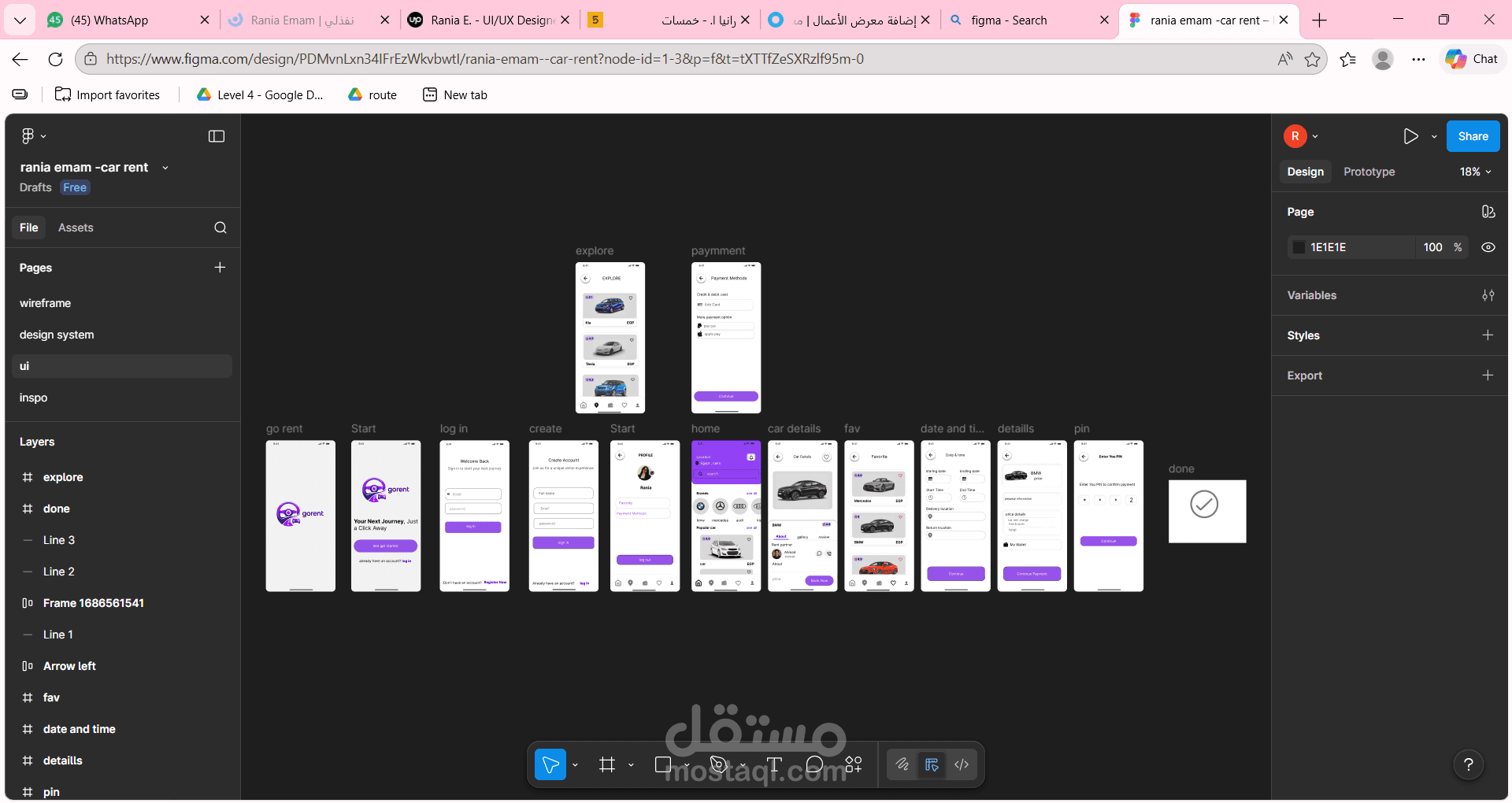Toggle page background color visibility eye
This screenshot has width=1512, height=803.
click(x=1488, y=247)
